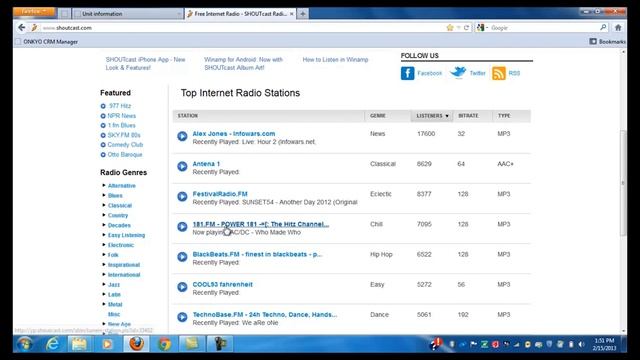Switch to the Unit information tab

[x=127, y=14]
